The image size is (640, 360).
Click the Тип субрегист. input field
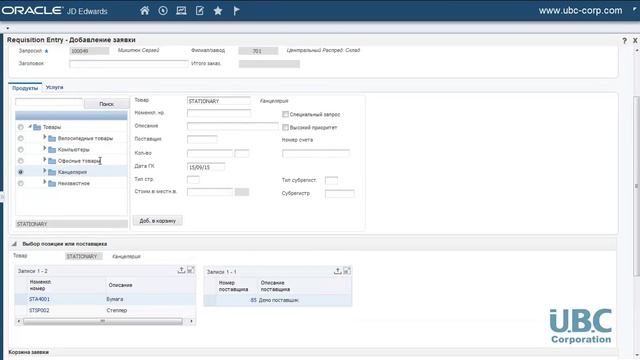pyautogui.click(x=331, y=180)
